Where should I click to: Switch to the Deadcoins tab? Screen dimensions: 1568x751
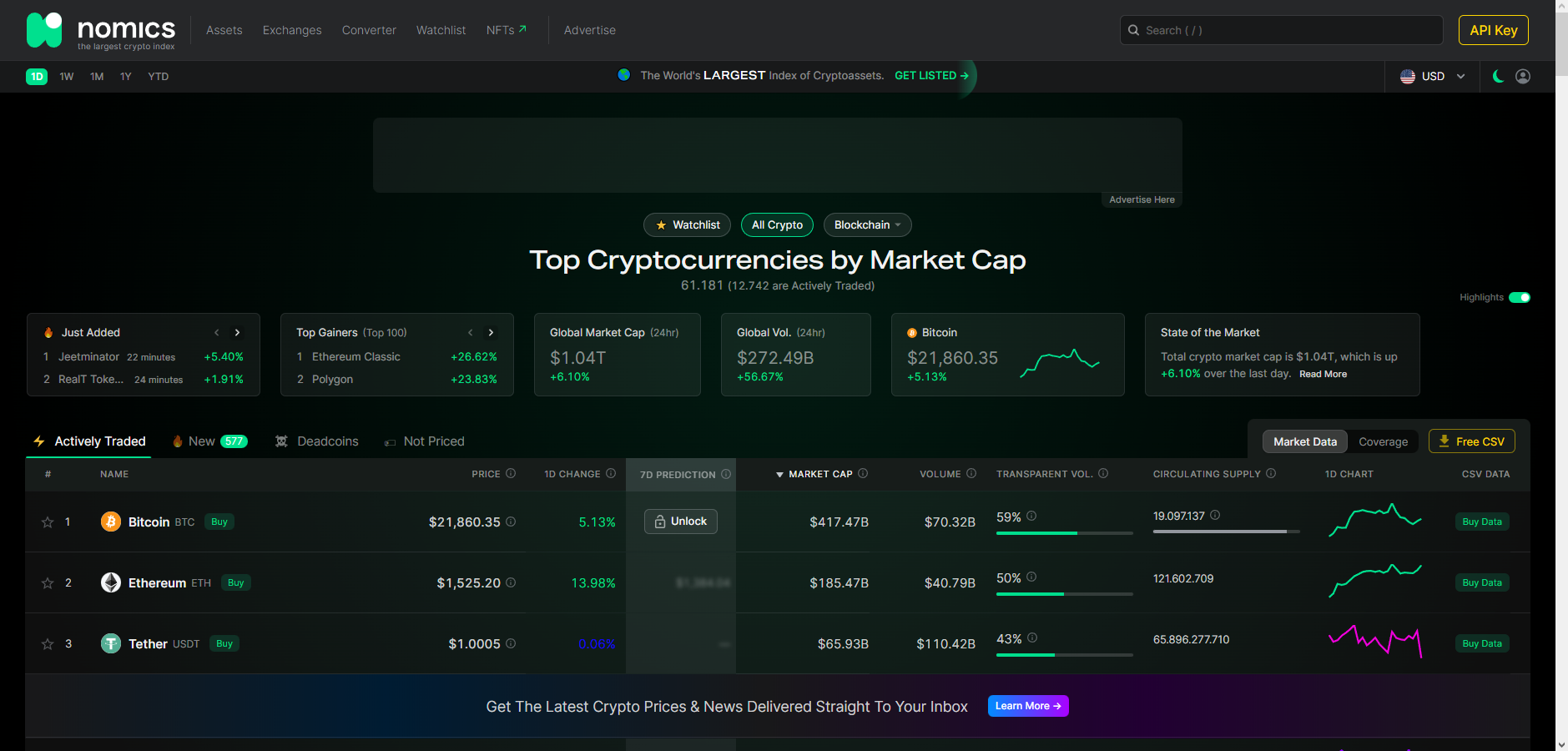(x=317, y=441)
